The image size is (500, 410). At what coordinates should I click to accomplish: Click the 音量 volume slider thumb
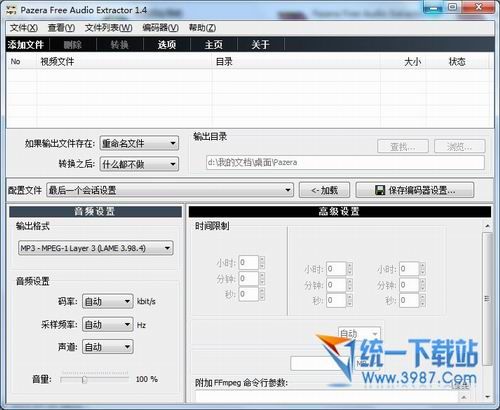(x=84, y=380)
